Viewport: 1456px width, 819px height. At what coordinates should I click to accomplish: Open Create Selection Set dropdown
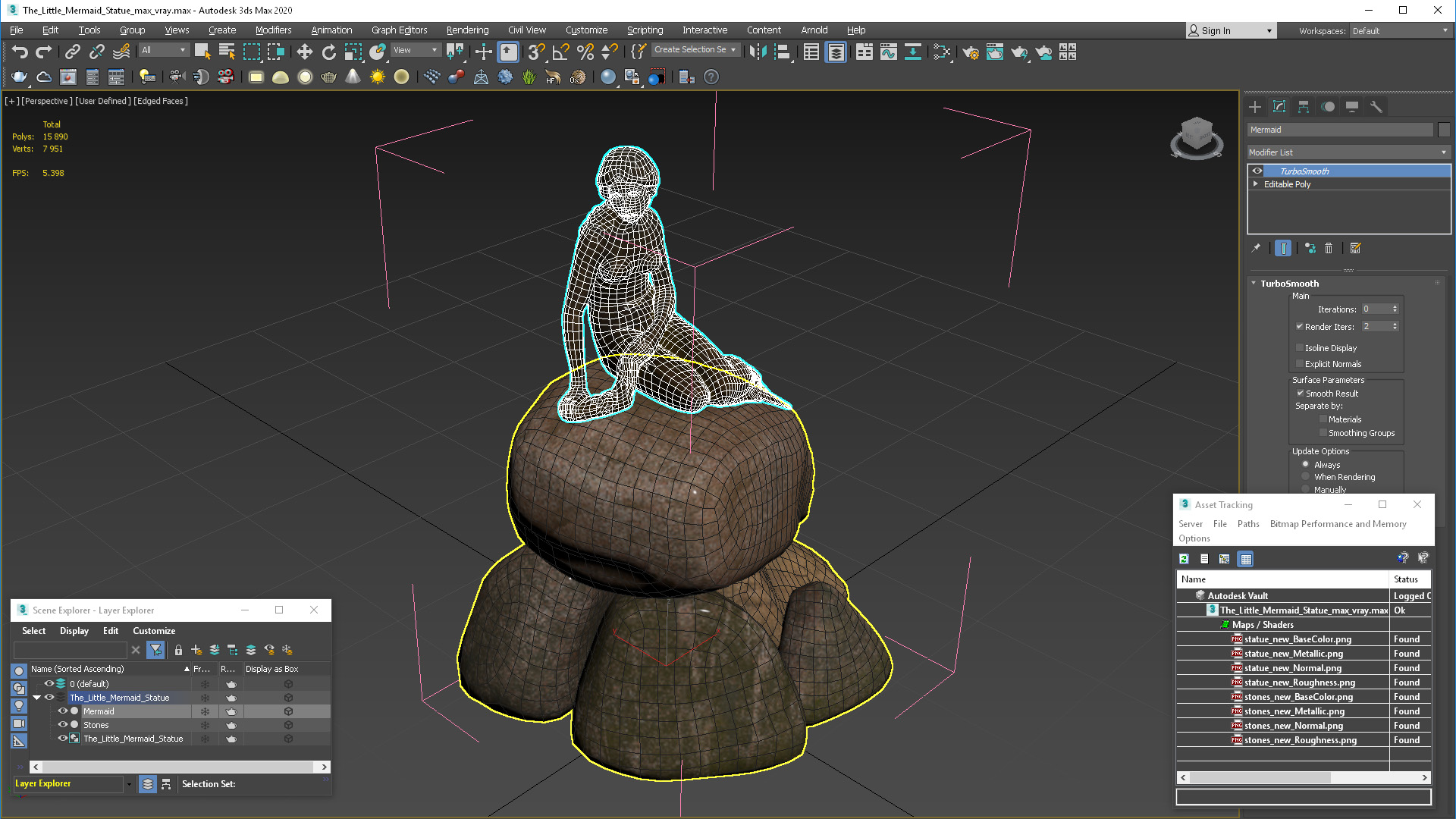pos(695,50)
